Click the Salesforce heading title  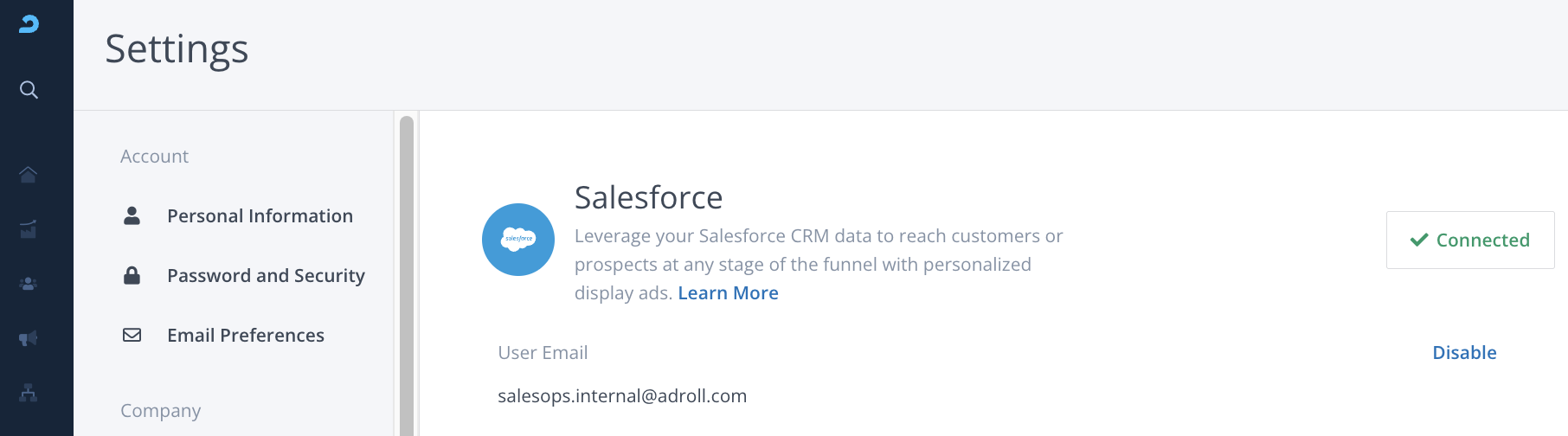(x=648, y=197)
